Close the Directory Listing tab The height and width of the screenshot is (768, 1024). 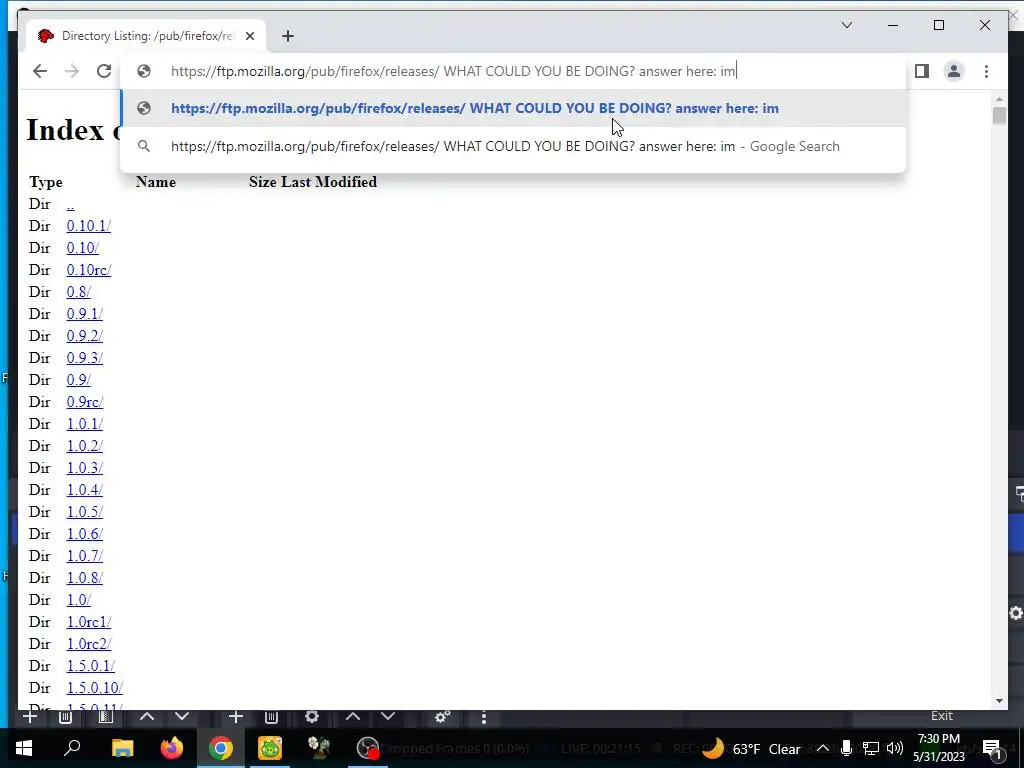pos(249,36)
